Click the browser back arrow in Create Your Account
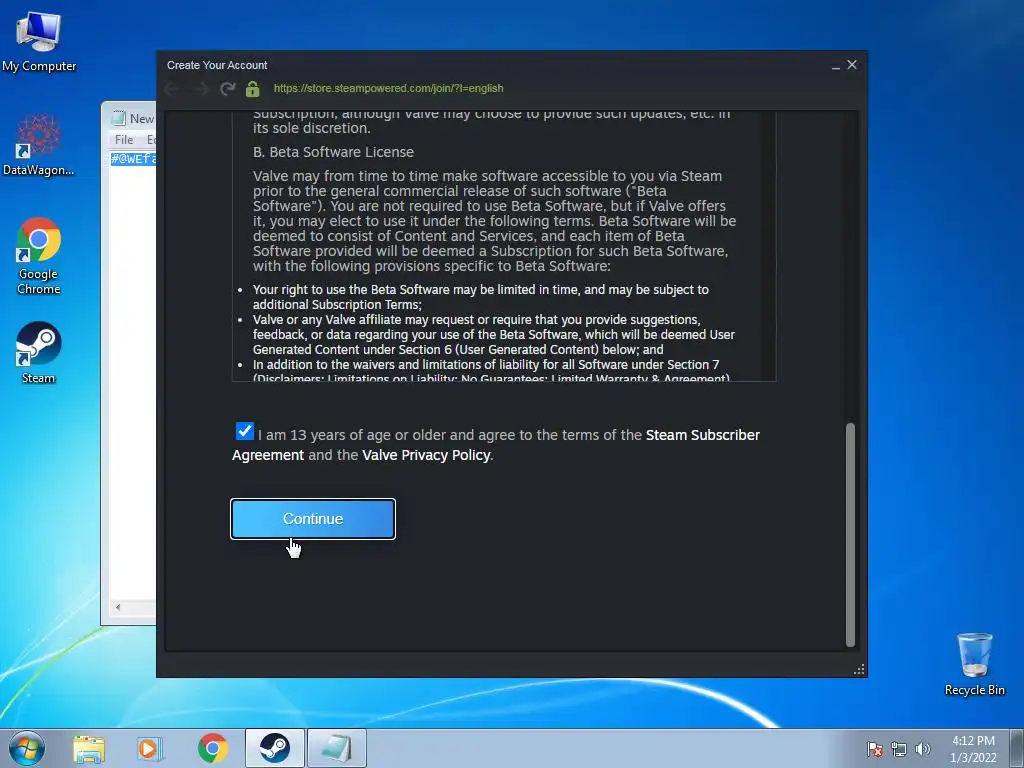This screenshot has width=1024, height=768. tap(172, 89)
